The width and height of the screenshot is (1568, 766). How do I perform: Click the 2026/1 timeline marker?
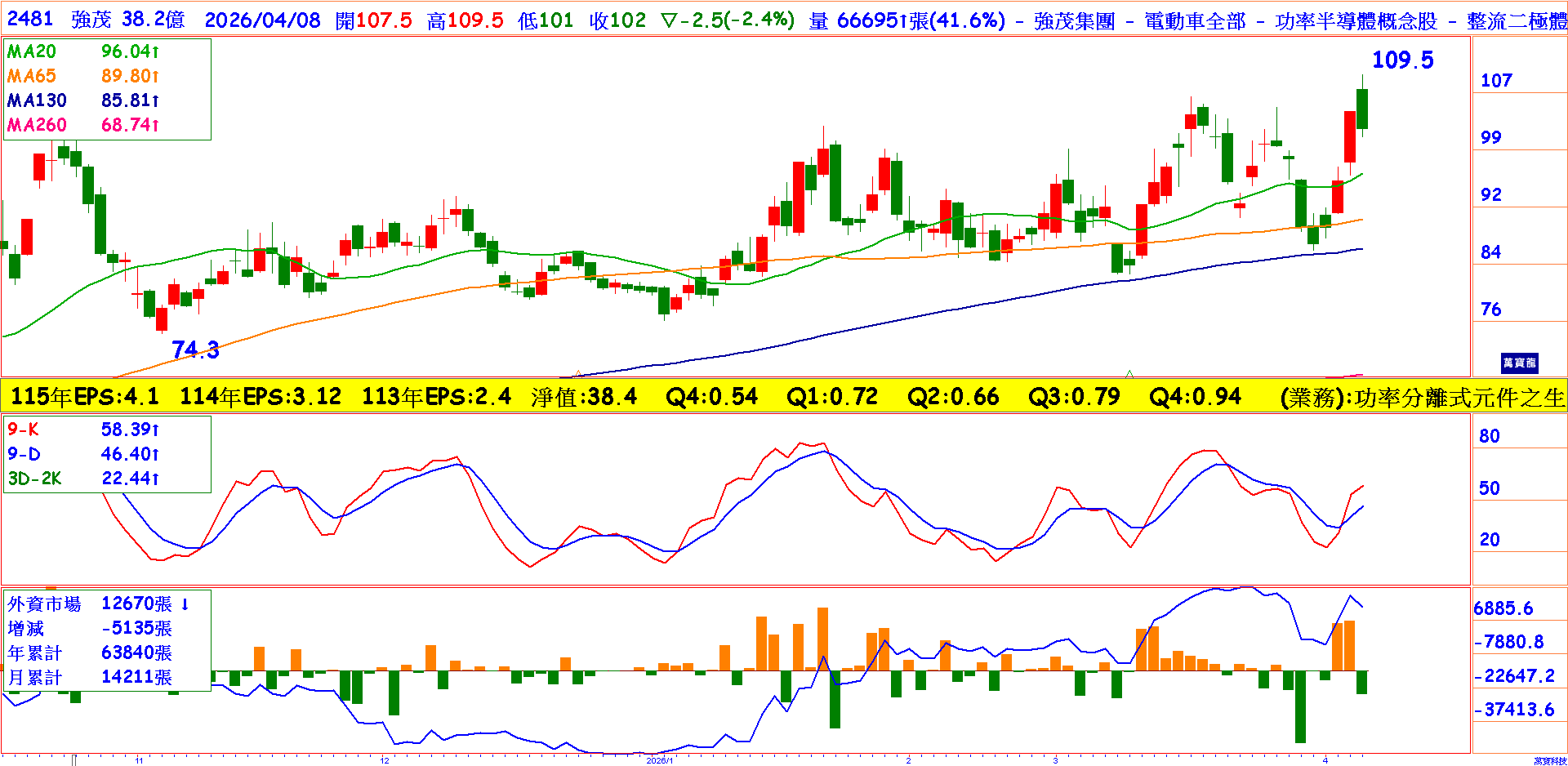[659, 760]
